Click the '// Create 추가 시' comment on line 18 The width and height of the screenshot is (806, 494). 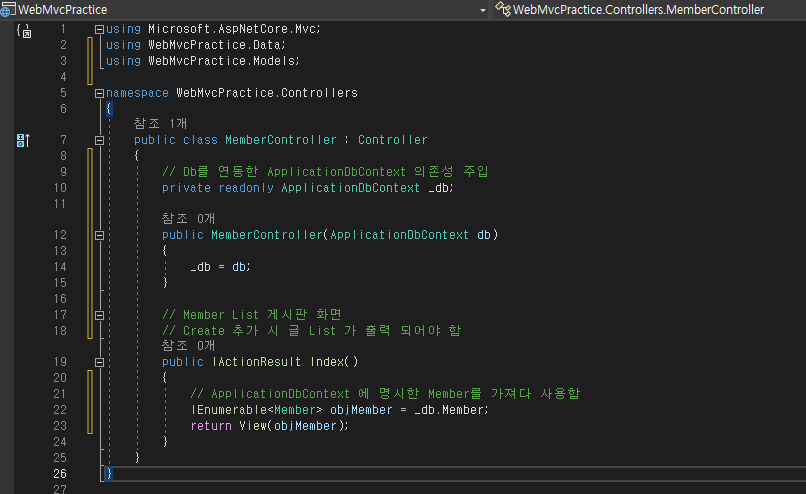pyautogui.click(x=312, y=330)
